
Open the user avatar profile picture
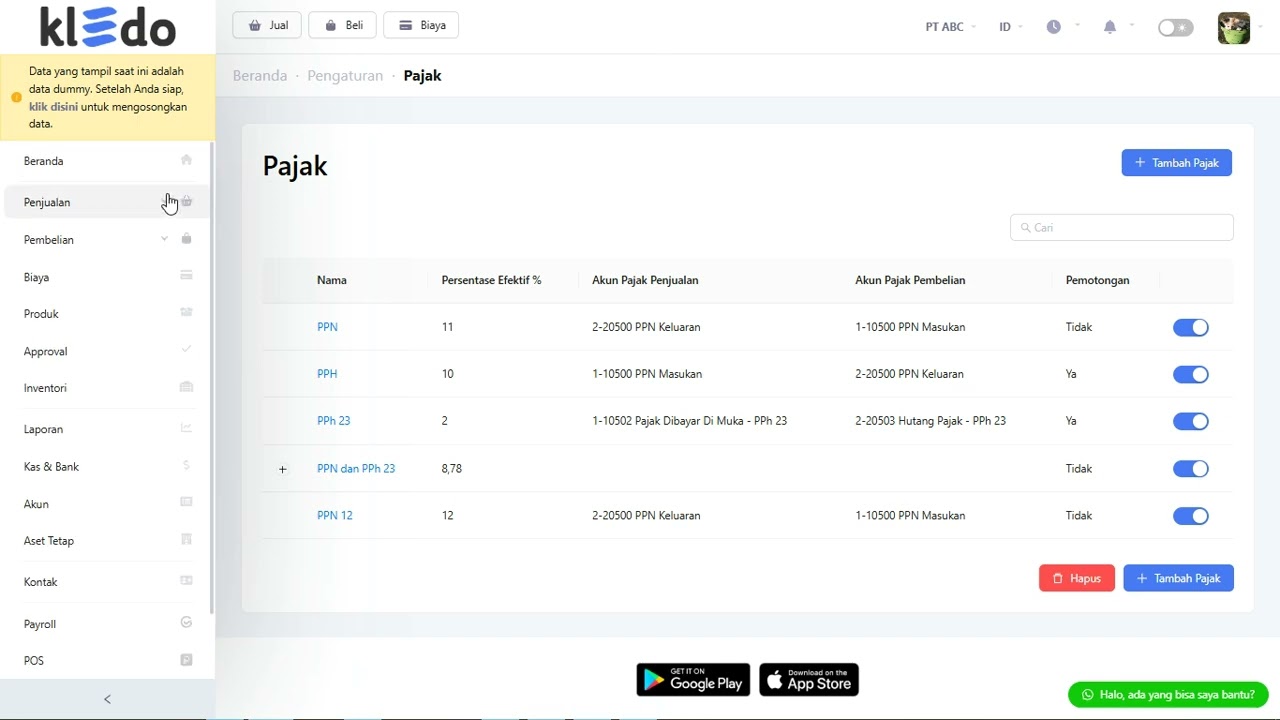click(x=1234, y=28)
